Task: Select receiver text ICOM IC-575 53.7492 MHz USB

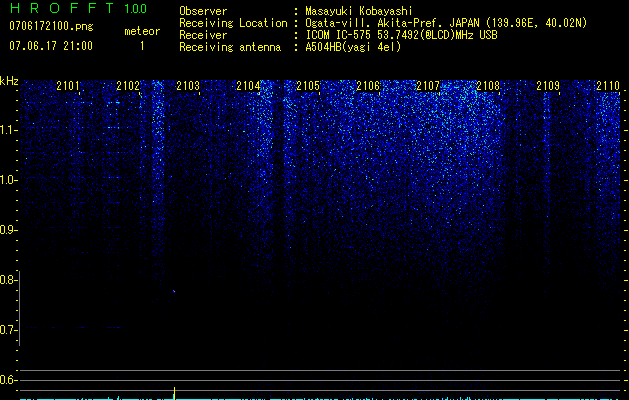Action: [401, 35]
